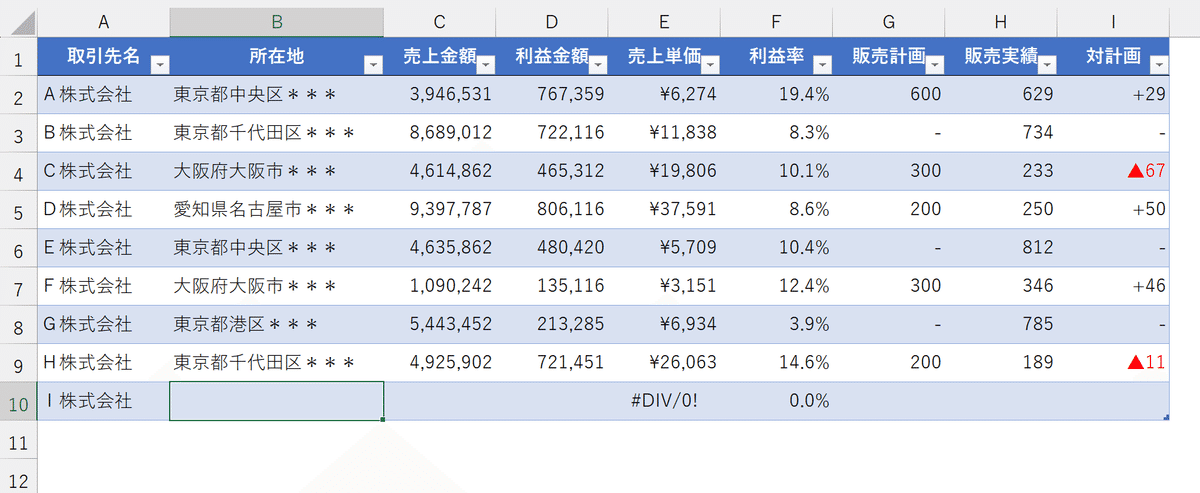Select cell C株式会社

click(103, 171)
